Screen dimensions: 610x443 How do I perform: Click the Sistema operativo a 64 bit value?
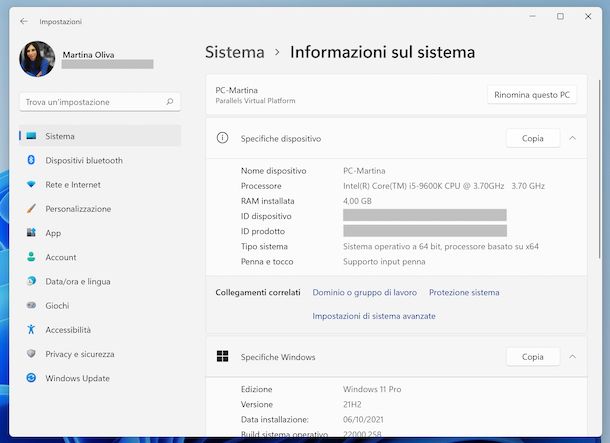pos(441,247)
